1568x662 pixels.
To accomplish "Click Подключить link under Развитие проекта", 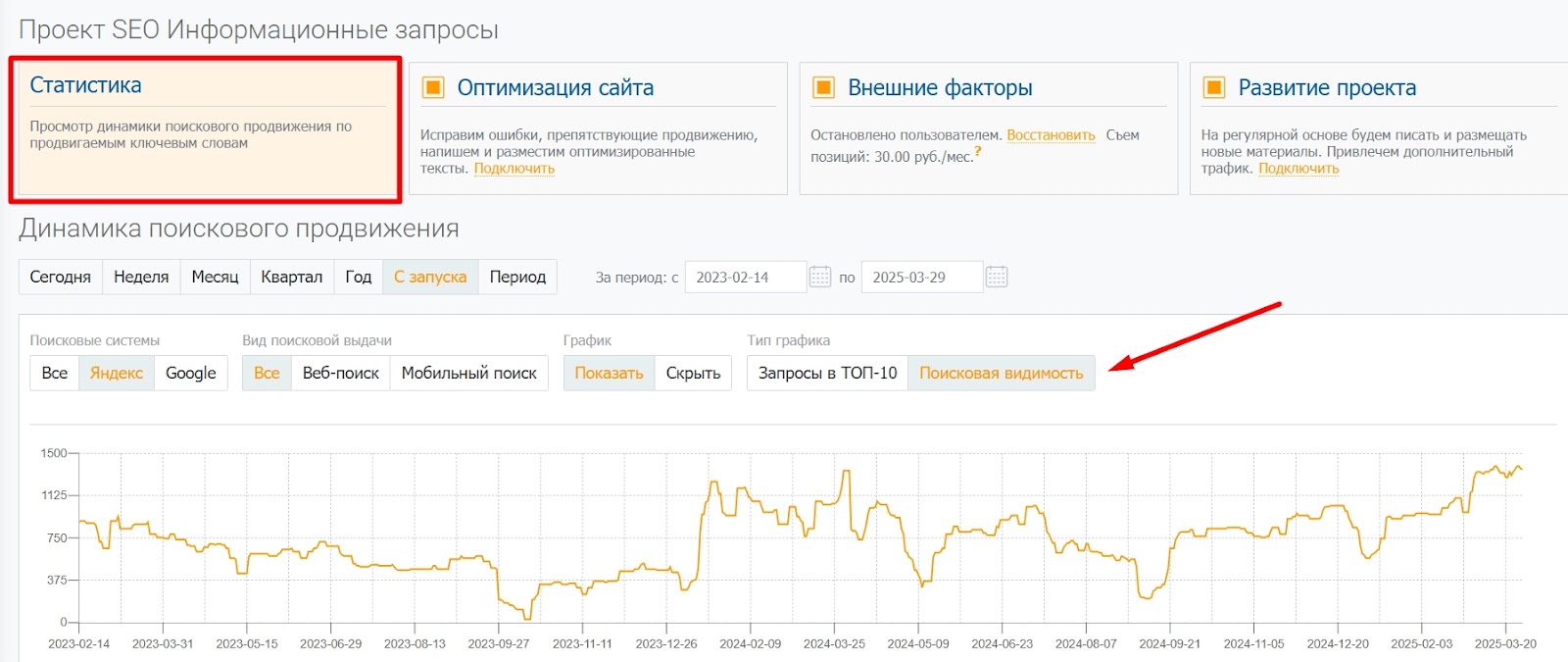I will (1298, 169).
